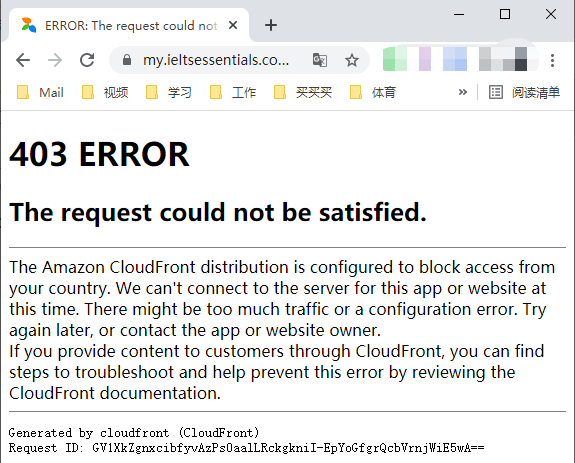
Task: Open the 阅读清单 reading list
Action: 524,92
